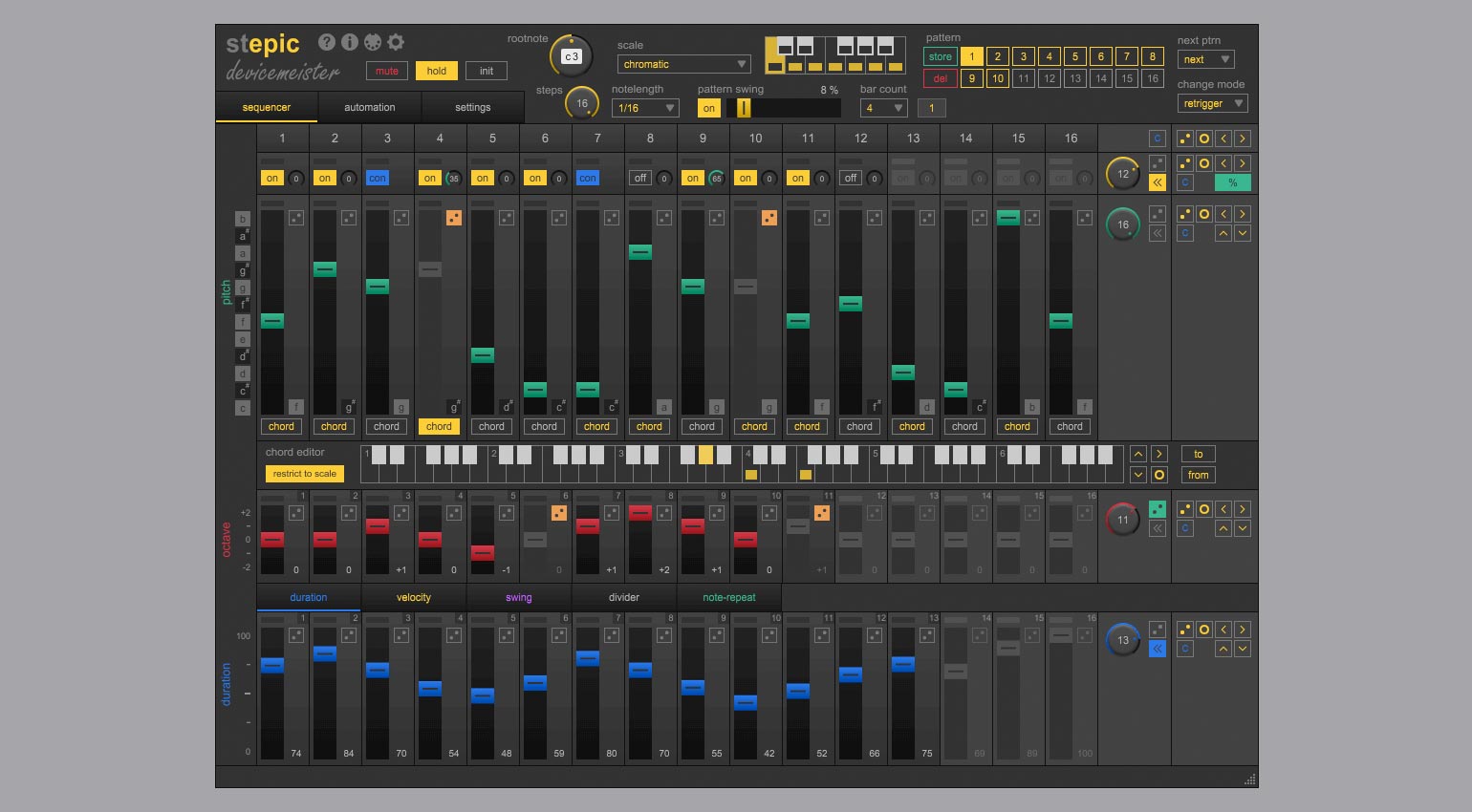Toggle step 8 off button
1472x812 pixels.
click(x=640, y=178)
